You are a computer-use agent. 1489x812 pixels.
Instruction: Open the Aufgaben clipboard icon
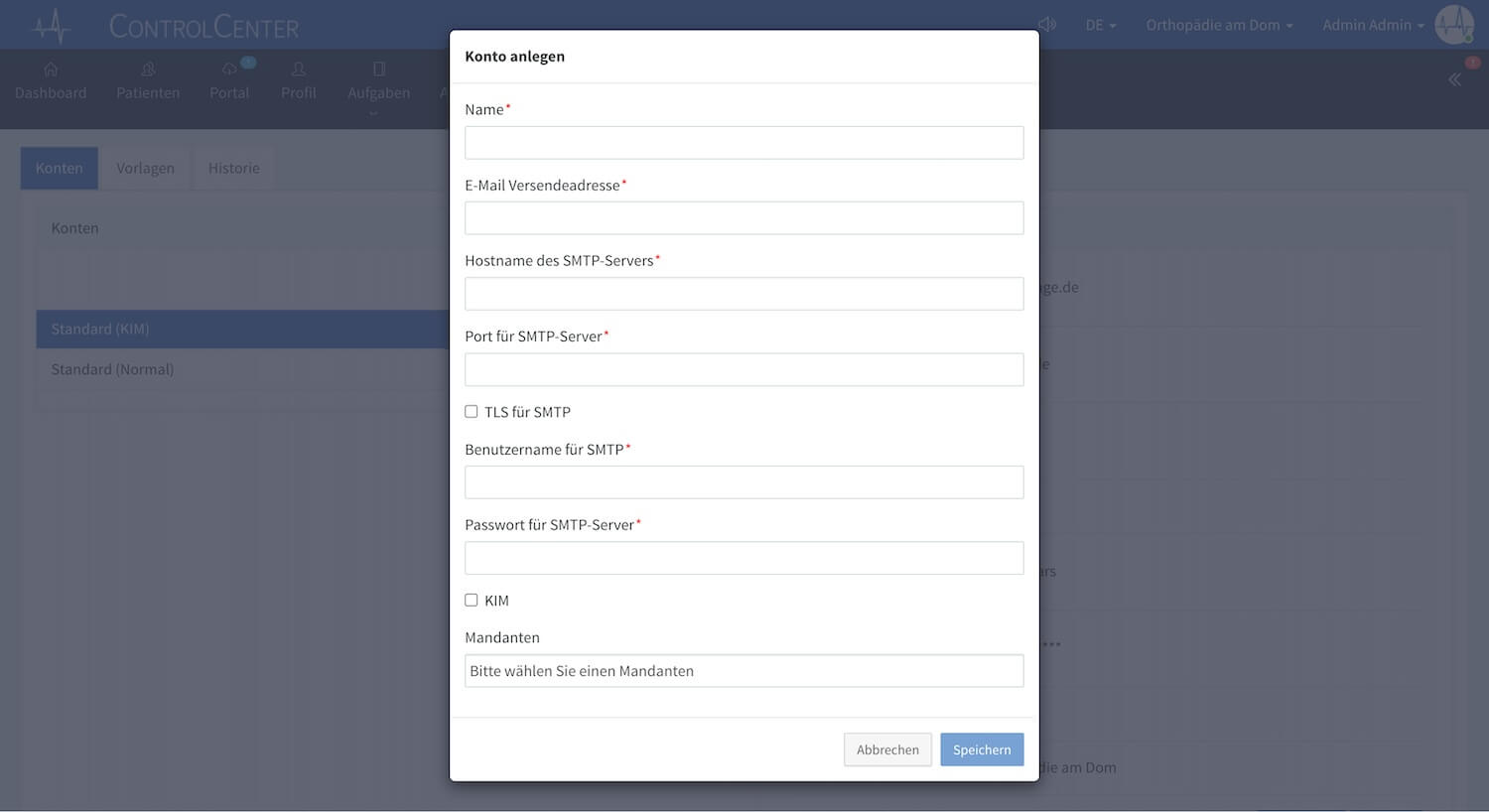pyautogui.click(x=379, y=69)
